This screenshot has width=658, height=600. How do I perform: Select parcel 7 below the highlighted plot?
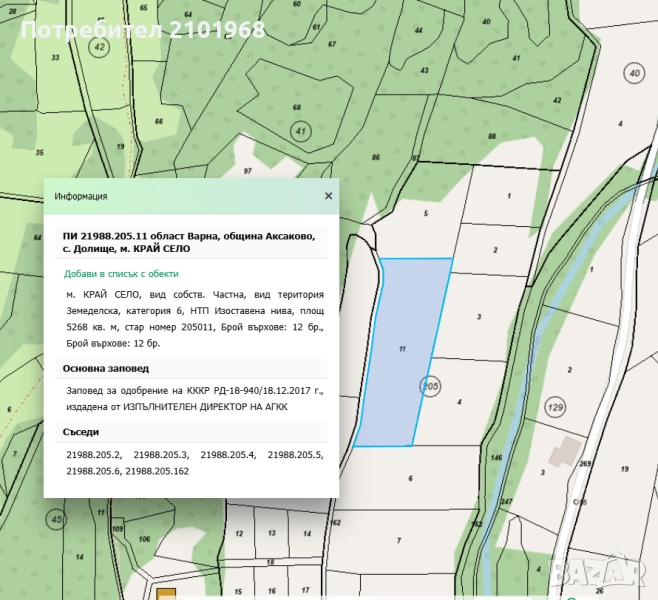[x=398, y=540]
